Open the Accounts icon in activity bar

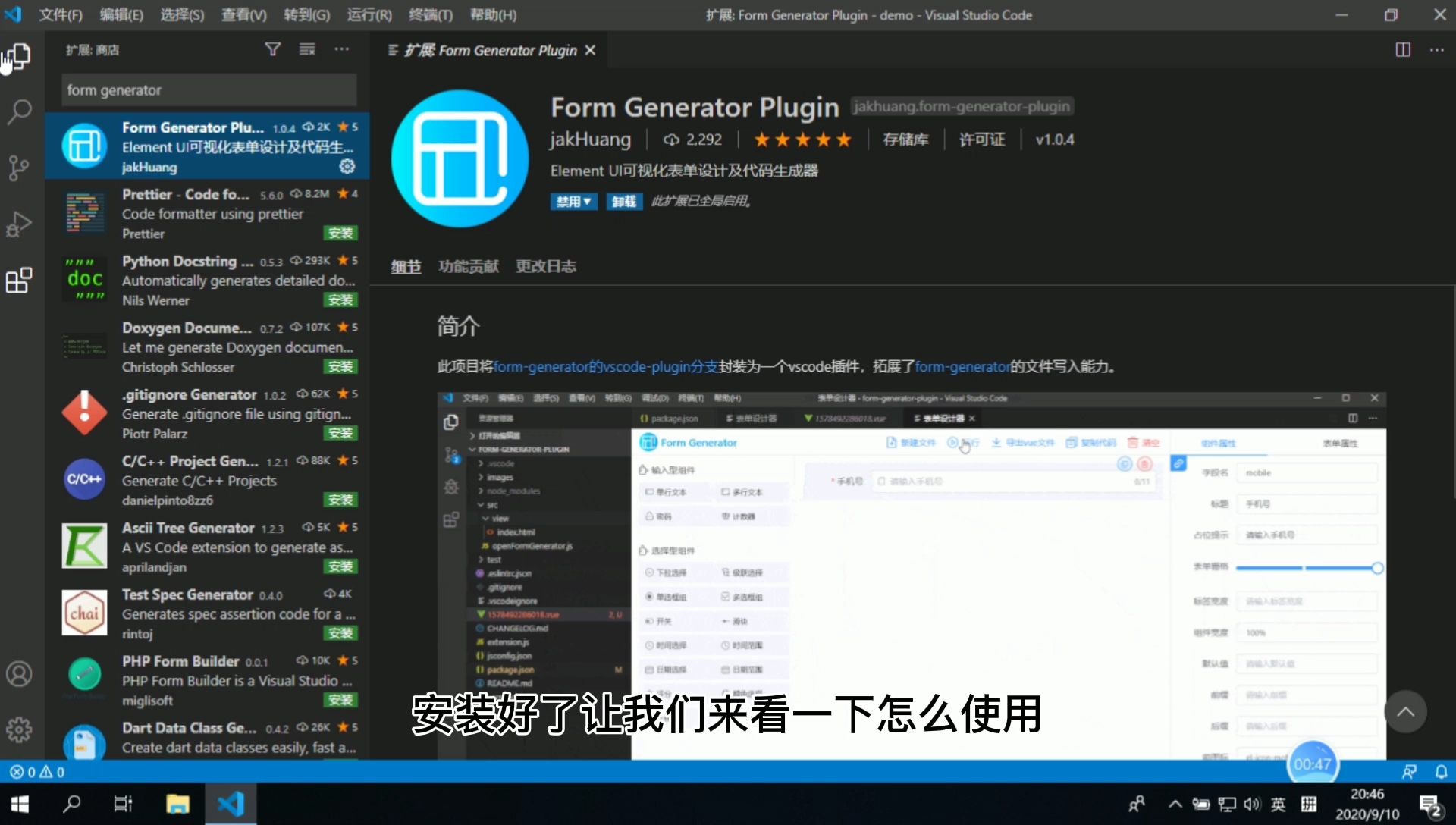(x=19, y=673)
